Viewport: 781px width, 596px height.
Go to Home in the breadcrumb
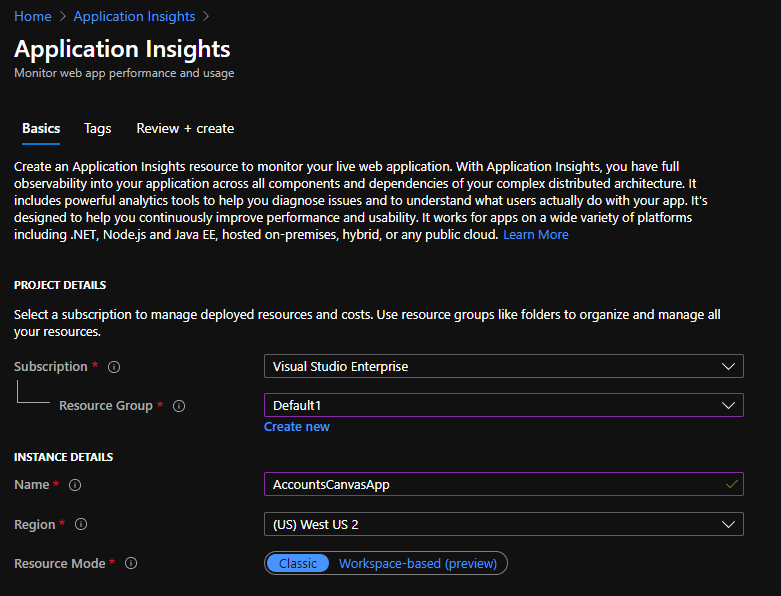(33, 16)
